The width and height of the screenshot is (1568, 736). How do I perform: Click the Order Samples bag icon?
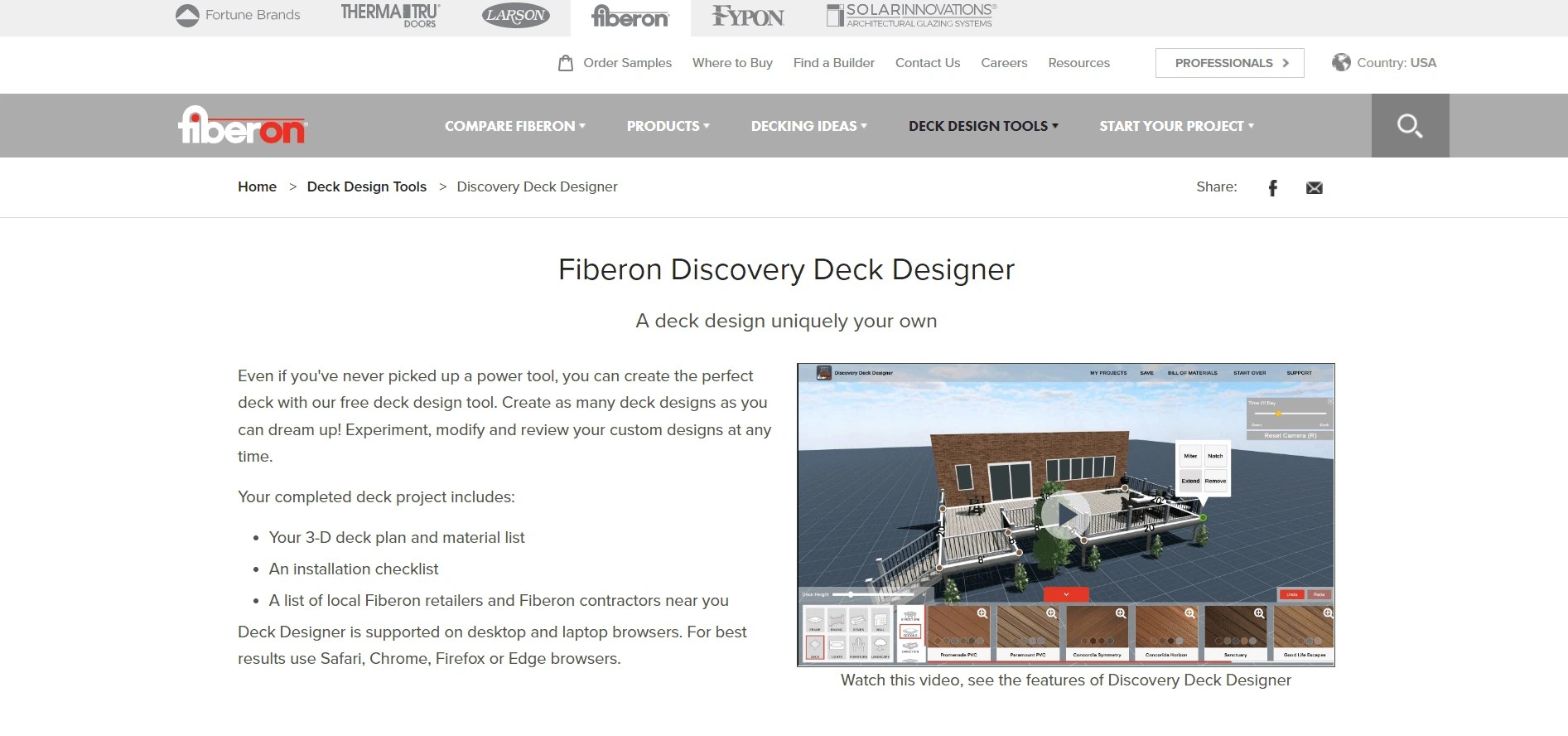[x=566, y=63]
